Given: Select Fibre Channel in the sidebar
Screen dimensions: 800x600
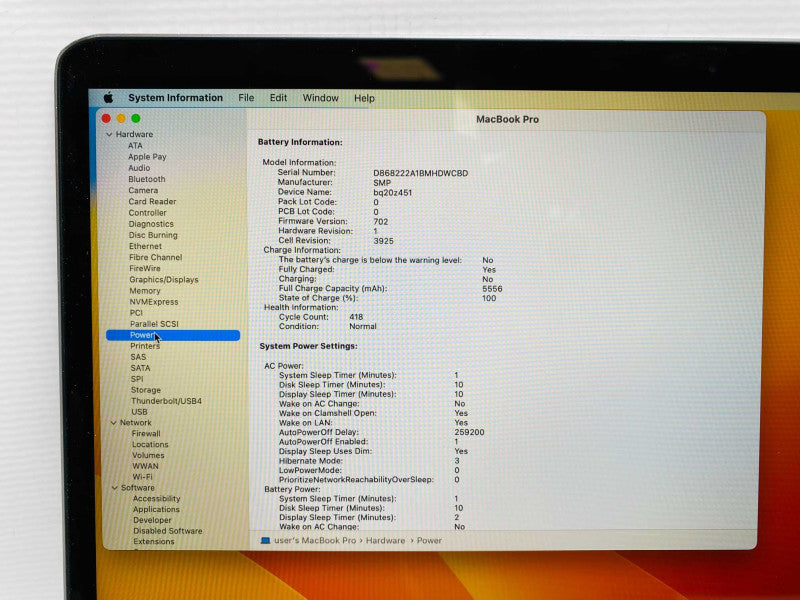Looking at the screenshot, I should (156, 257).
